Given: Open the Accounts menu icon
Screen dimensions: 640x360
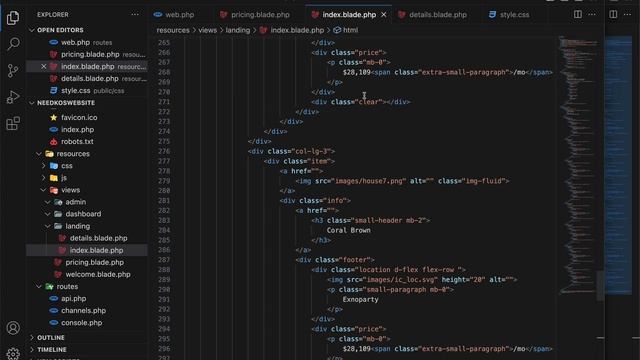Looking at the screenshot, I should [x=13, y=328].
